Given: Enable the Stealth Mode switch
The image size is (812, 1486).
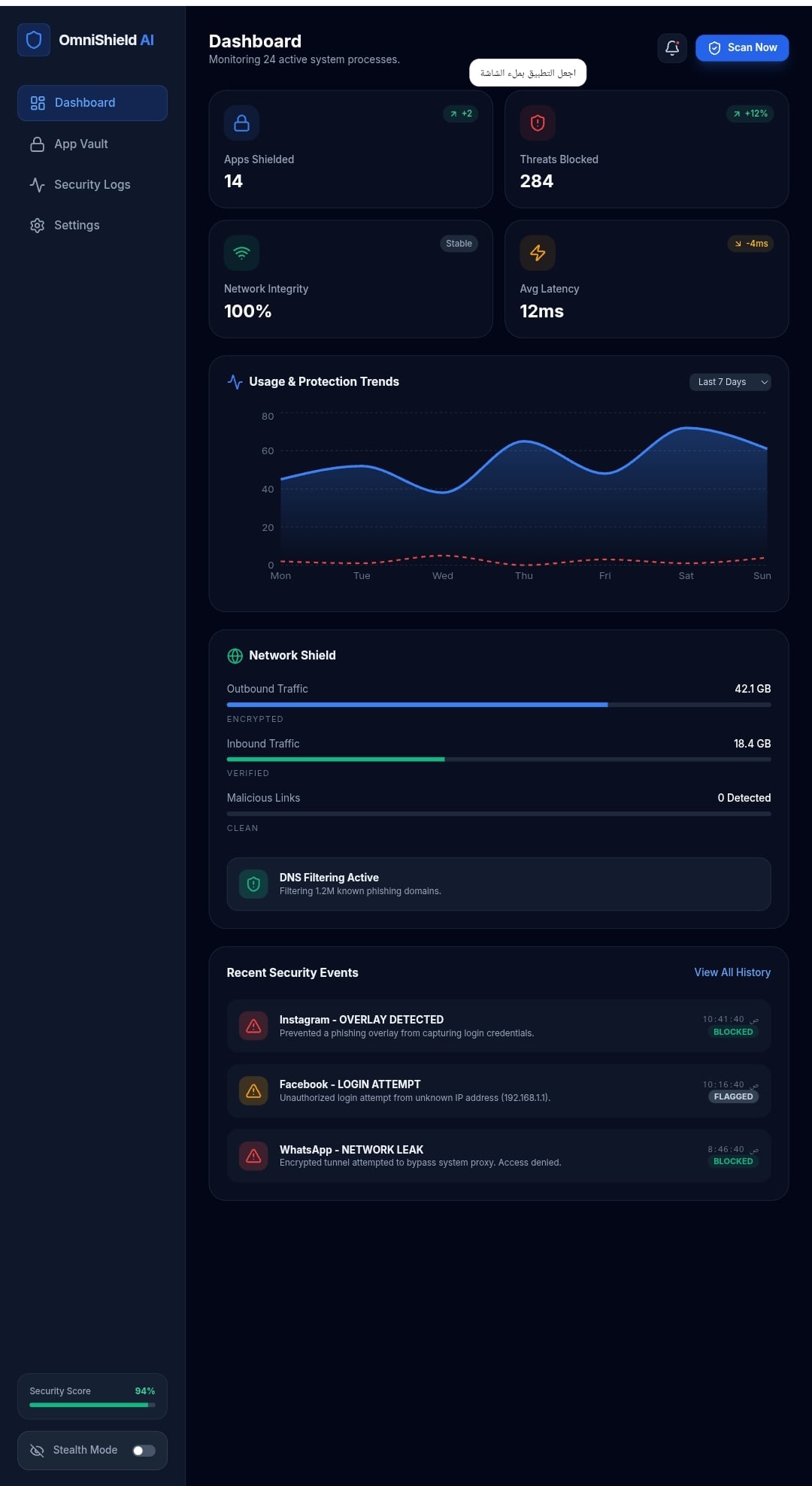Looking at the screenshot, I should pos(144,1451).
